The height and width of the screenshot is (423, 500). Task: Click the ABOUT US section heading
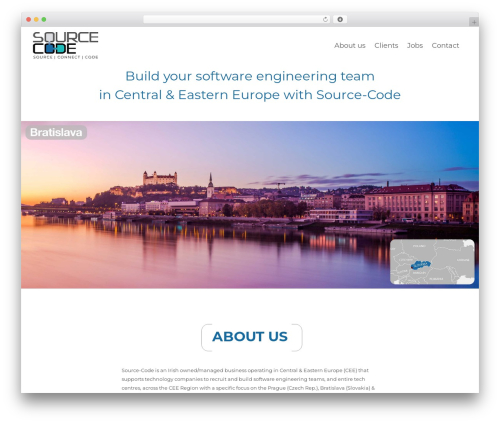(x=250, y=337)
